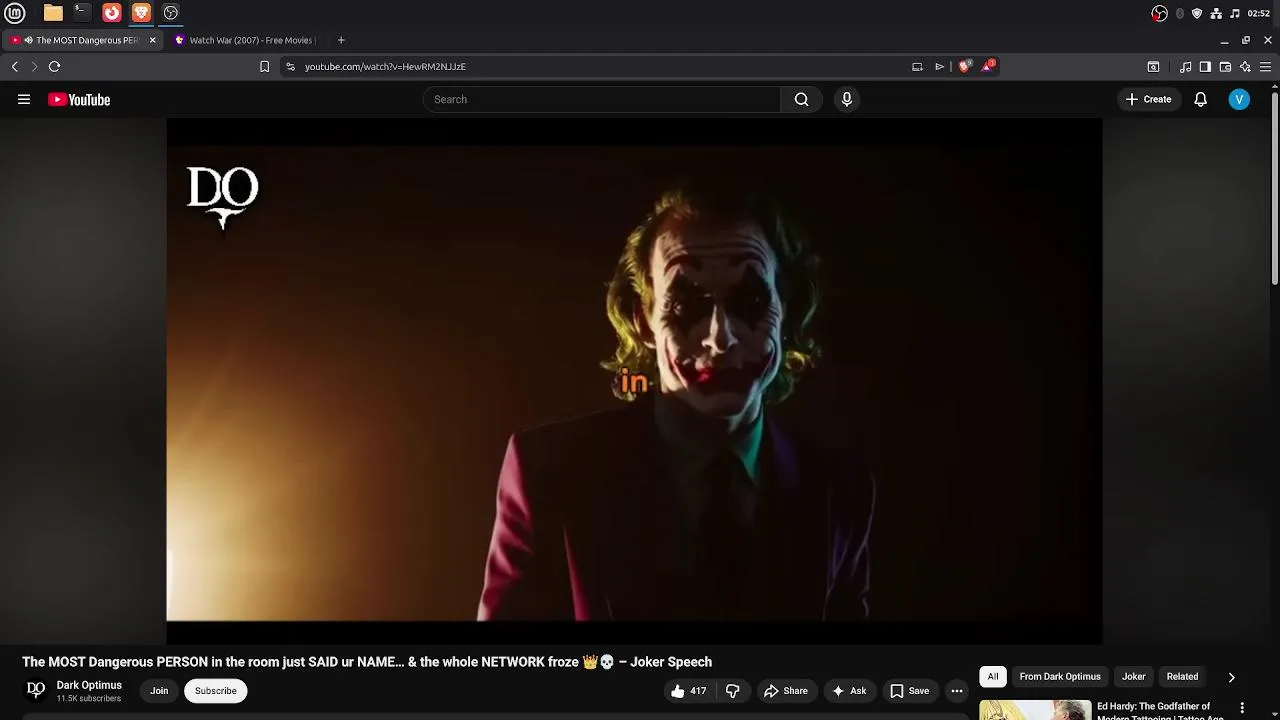Open OBS Studio from the panel
Viewport: 1280px width, 720px height.
(171, 13)
